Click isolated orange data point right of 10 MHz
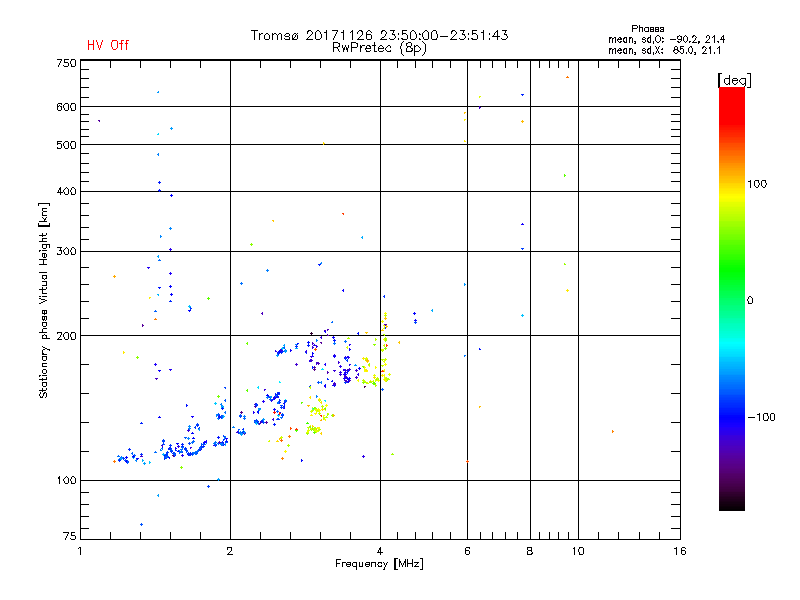This screenshot has width=800, height=600. click(612, 431)
